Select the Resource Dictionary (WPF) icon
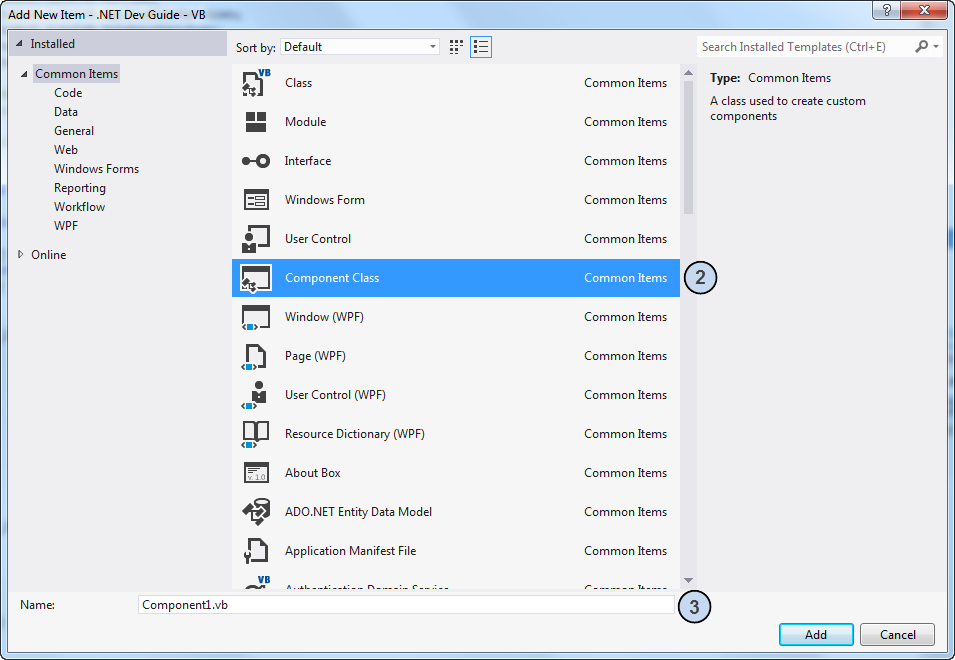This screenshot has height=660, width=955. [256, 434]
